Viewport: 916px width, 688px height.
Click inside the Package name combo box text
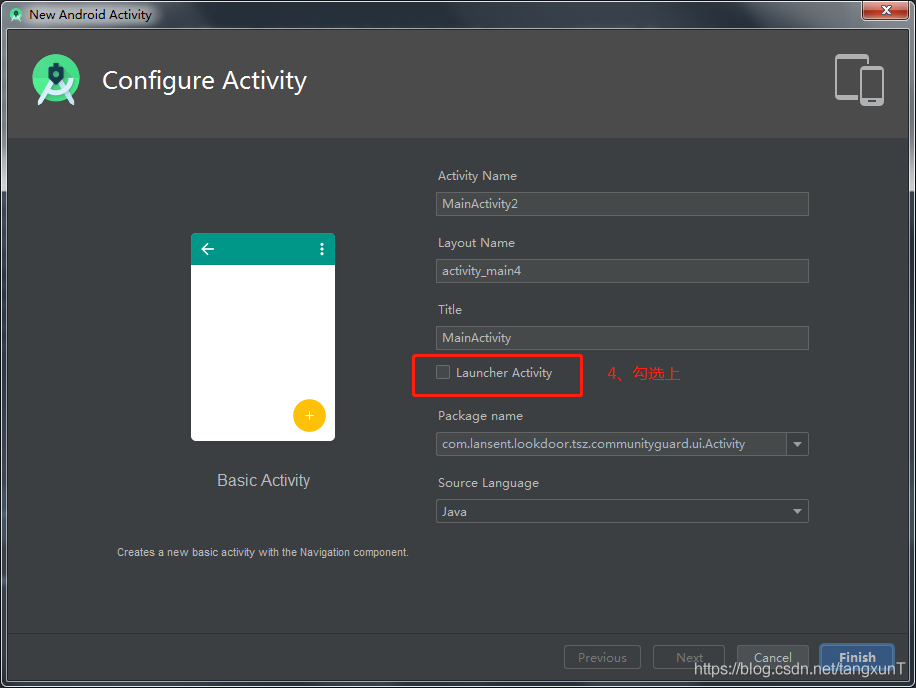(x=610, y=444)
